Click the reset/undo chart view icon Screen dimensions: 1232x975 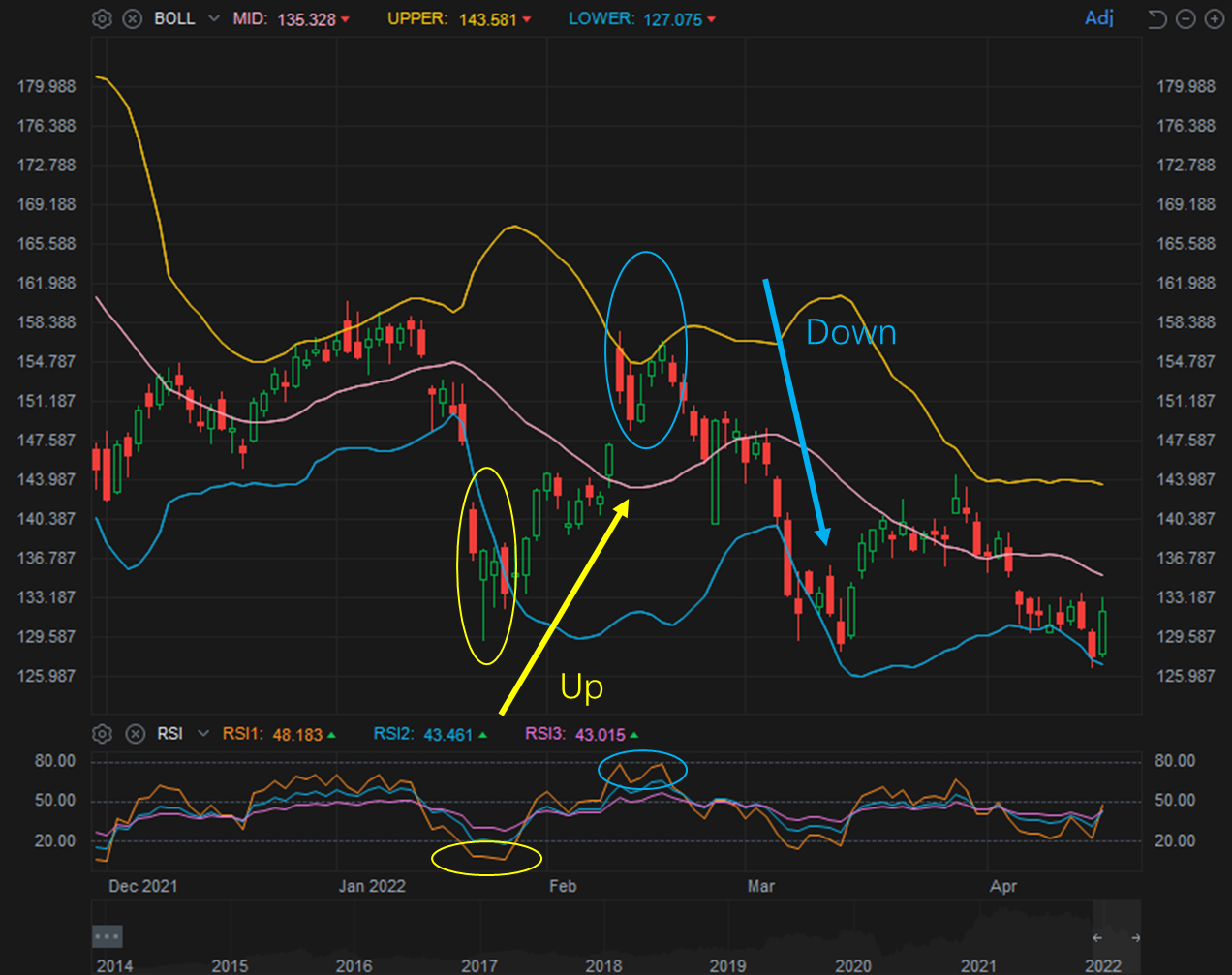point(1156,19)
